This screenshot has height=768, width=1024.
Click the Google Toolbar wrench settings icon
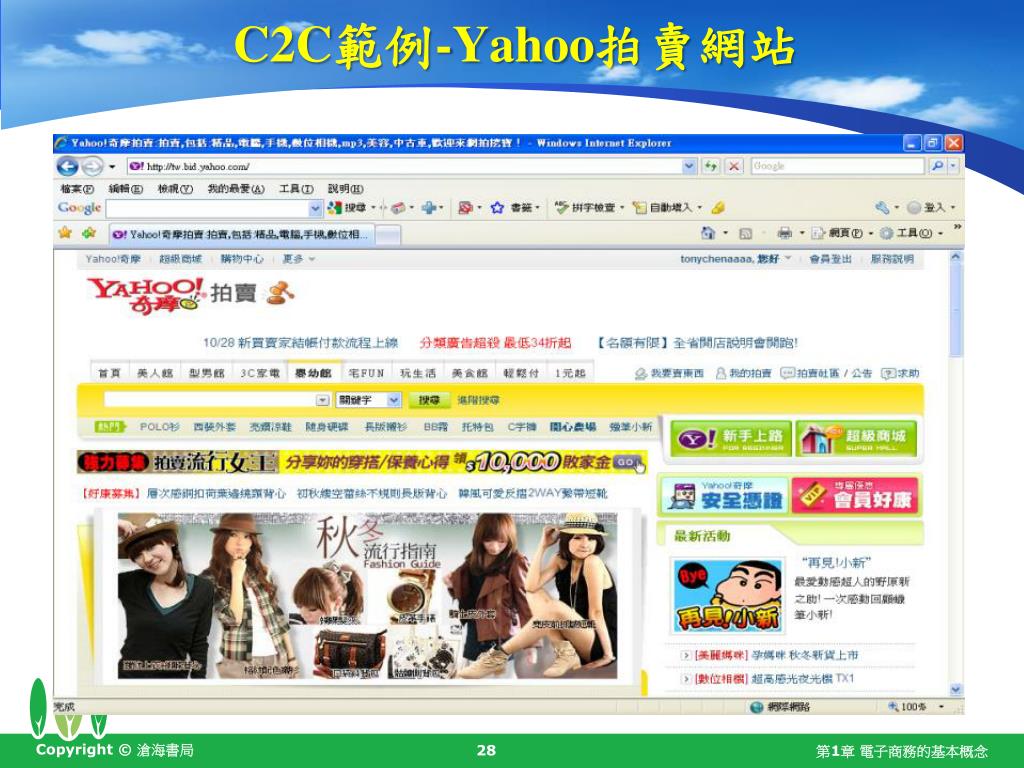(x=882, y=208)
